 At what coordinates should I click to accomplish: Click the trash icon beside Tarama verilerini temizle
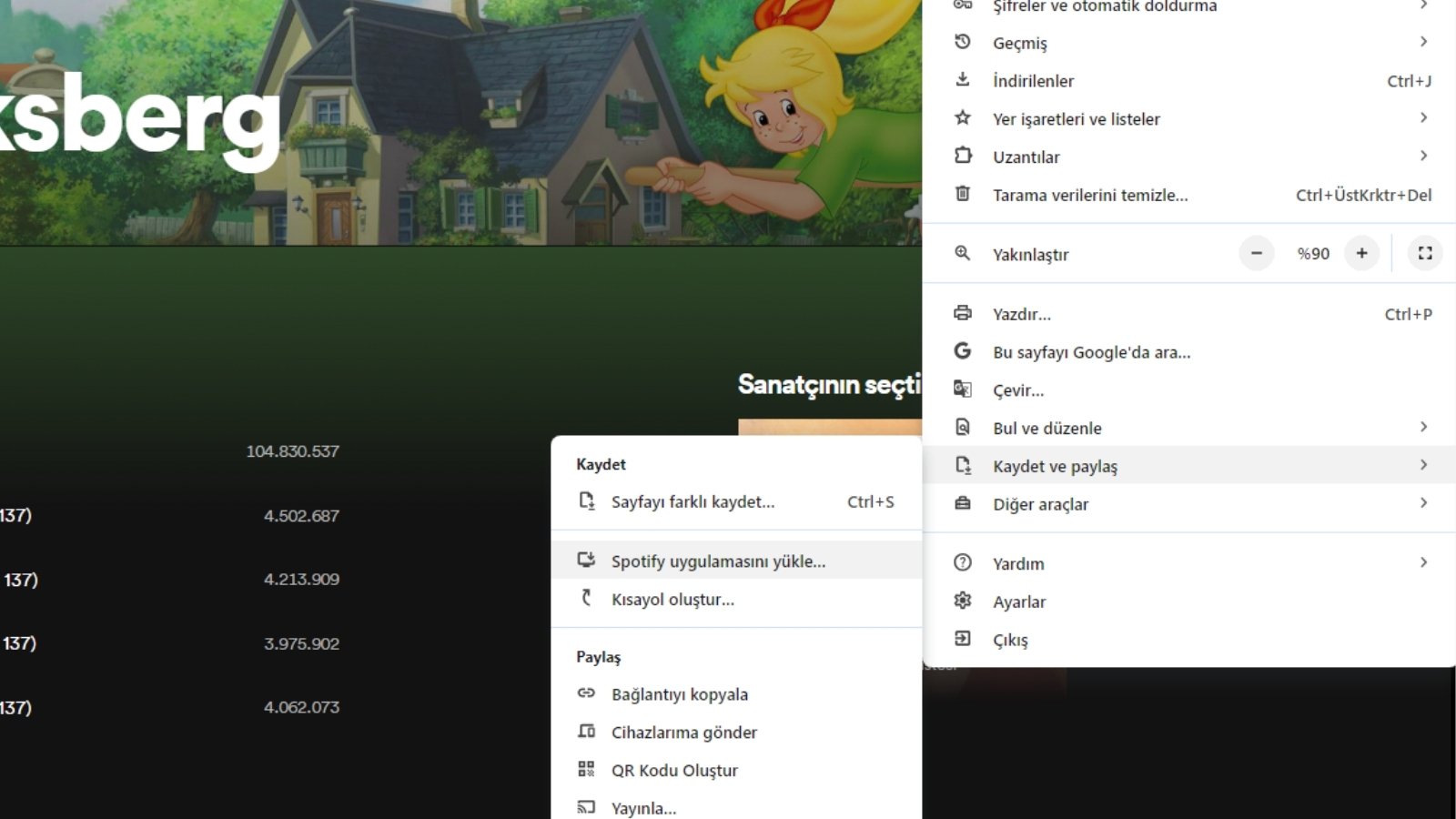962,194
